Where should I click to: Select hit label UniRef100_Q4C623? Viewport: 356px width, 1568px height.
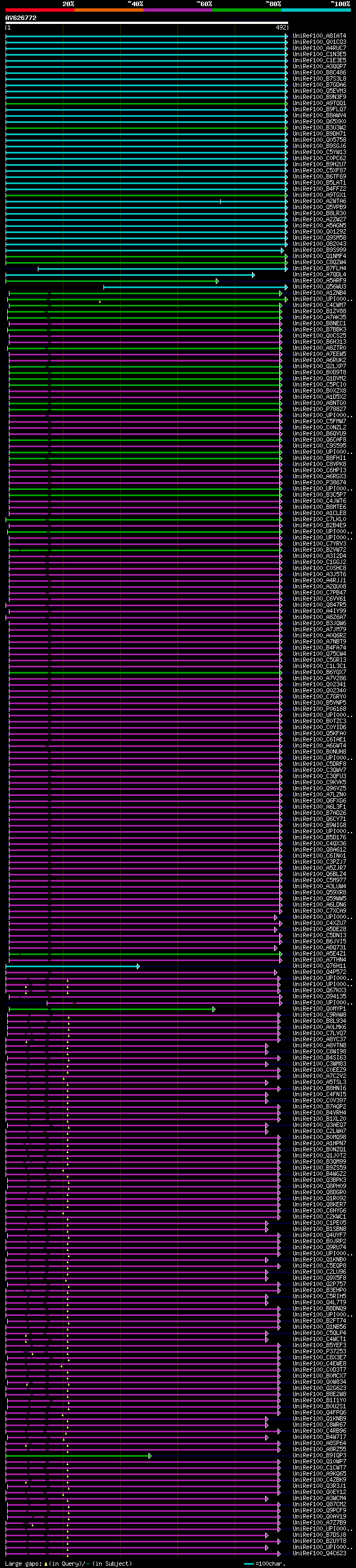319,1554
